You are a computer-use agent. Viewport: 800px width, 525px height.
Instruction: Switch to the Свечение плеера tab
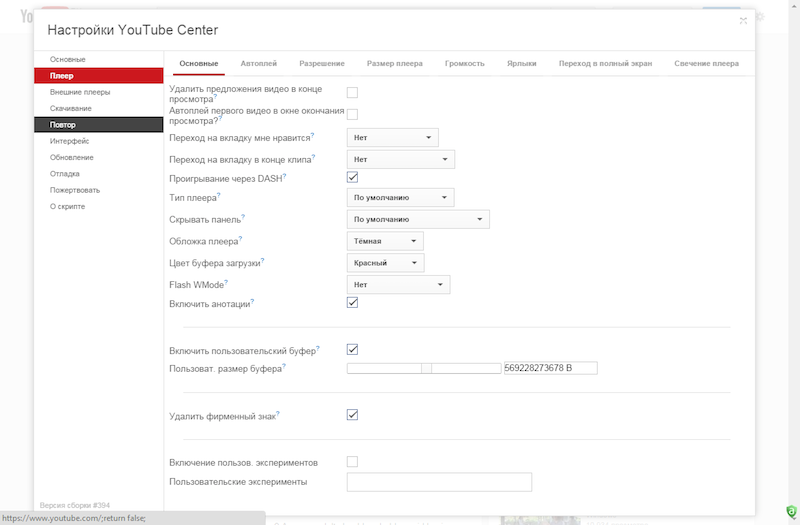(x=707, y=64)
